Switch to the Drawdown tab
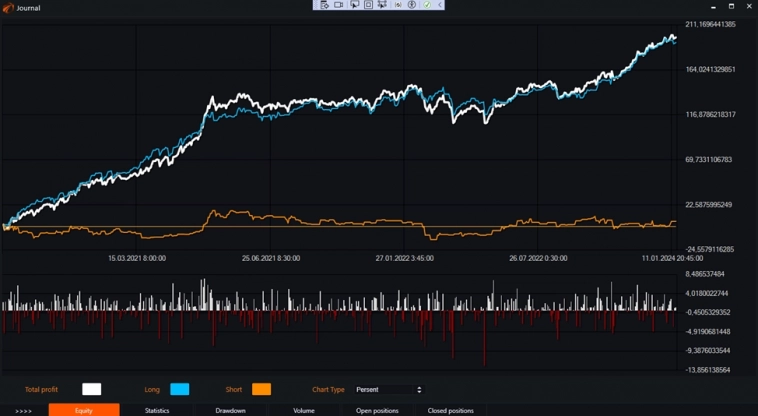 pyautogui.click(x=230, y=410)
